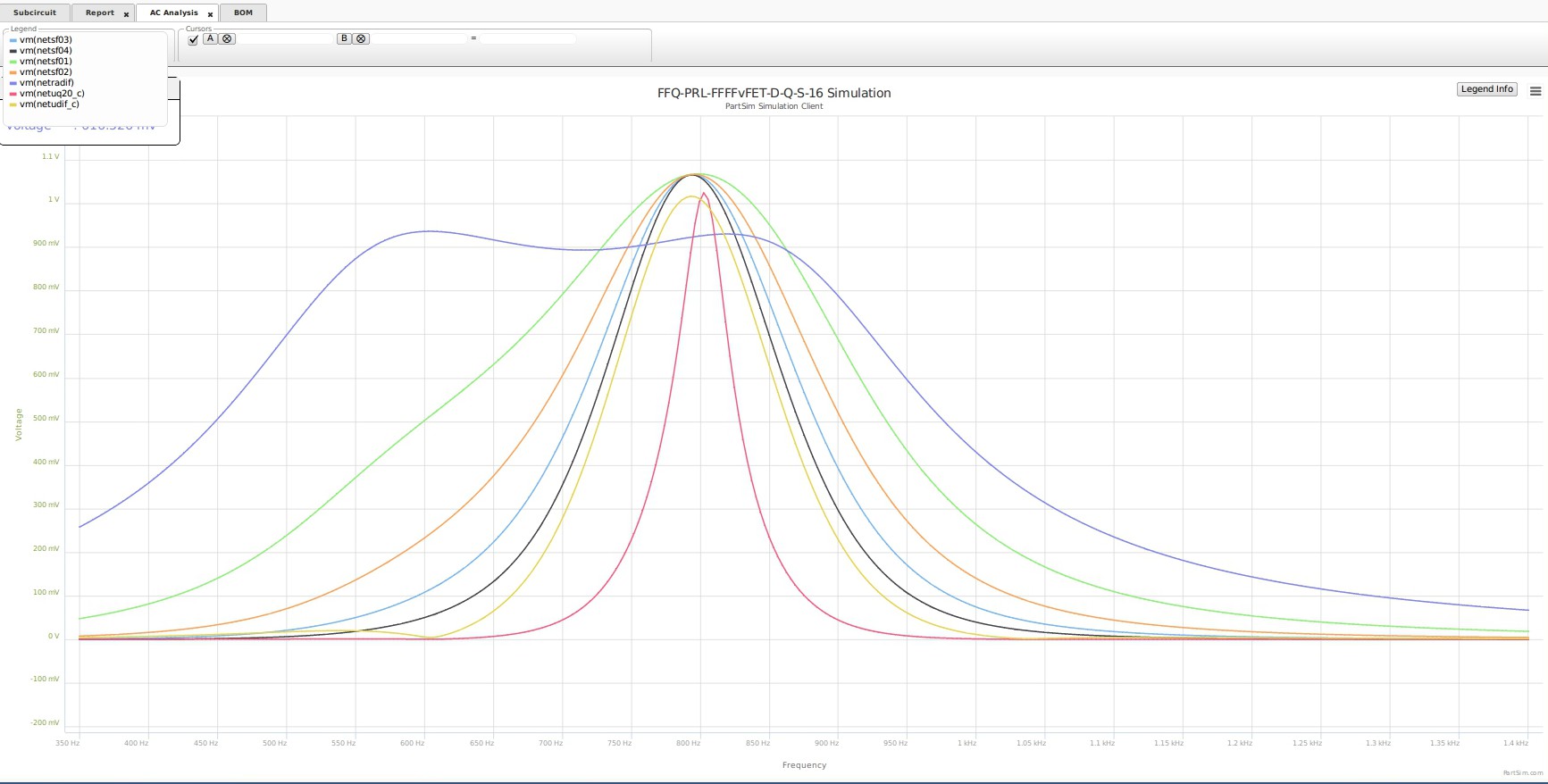The image size is (1548, 784).
Task: Close the AC Analysis tab
Action: click(210, 14)
